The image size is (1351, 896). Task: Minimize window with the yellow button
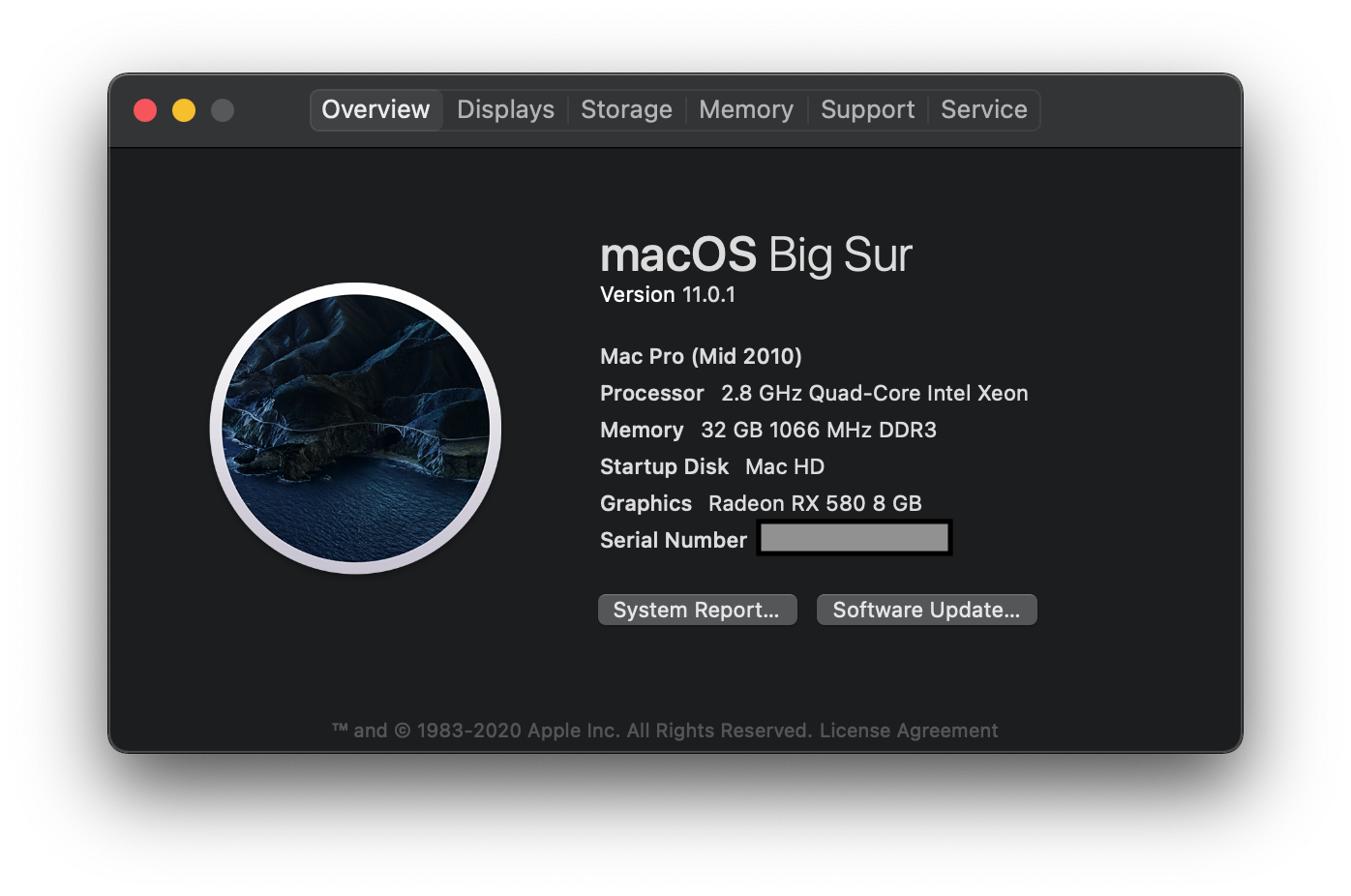click(x=184, y=110)
